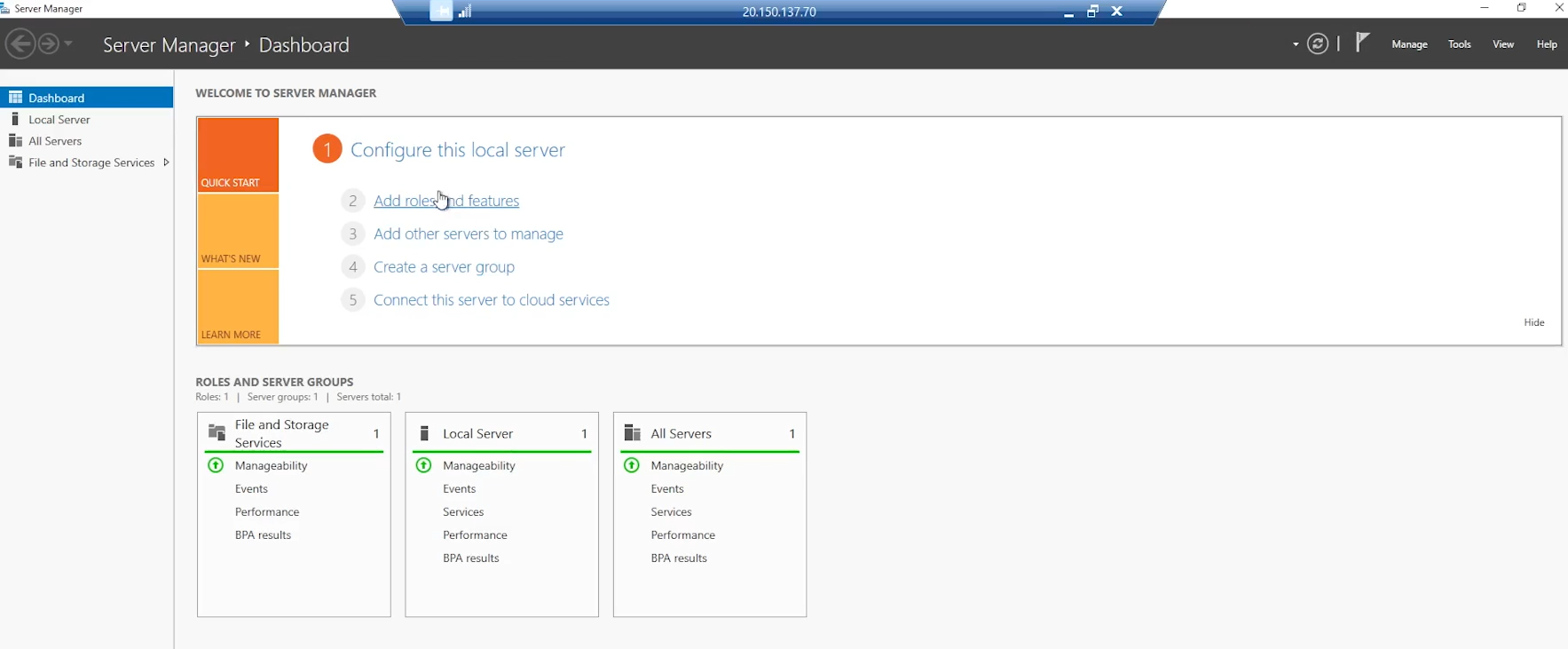Viewport: 1568px width, 649px height.
Task: Restore down the remote session window
Action: point(1092,12)
